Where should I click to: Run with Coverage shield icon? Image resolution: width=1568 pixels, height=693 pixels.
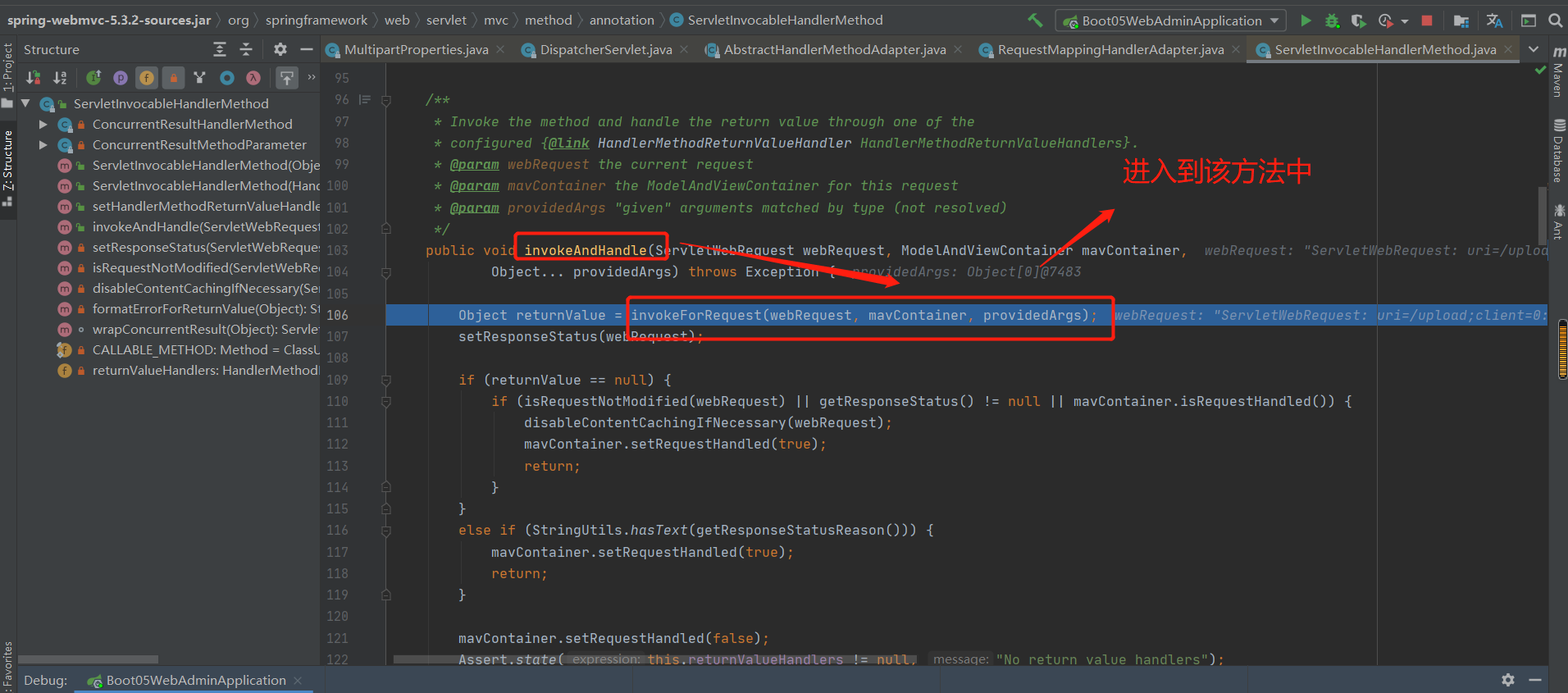click(1359, 21)
